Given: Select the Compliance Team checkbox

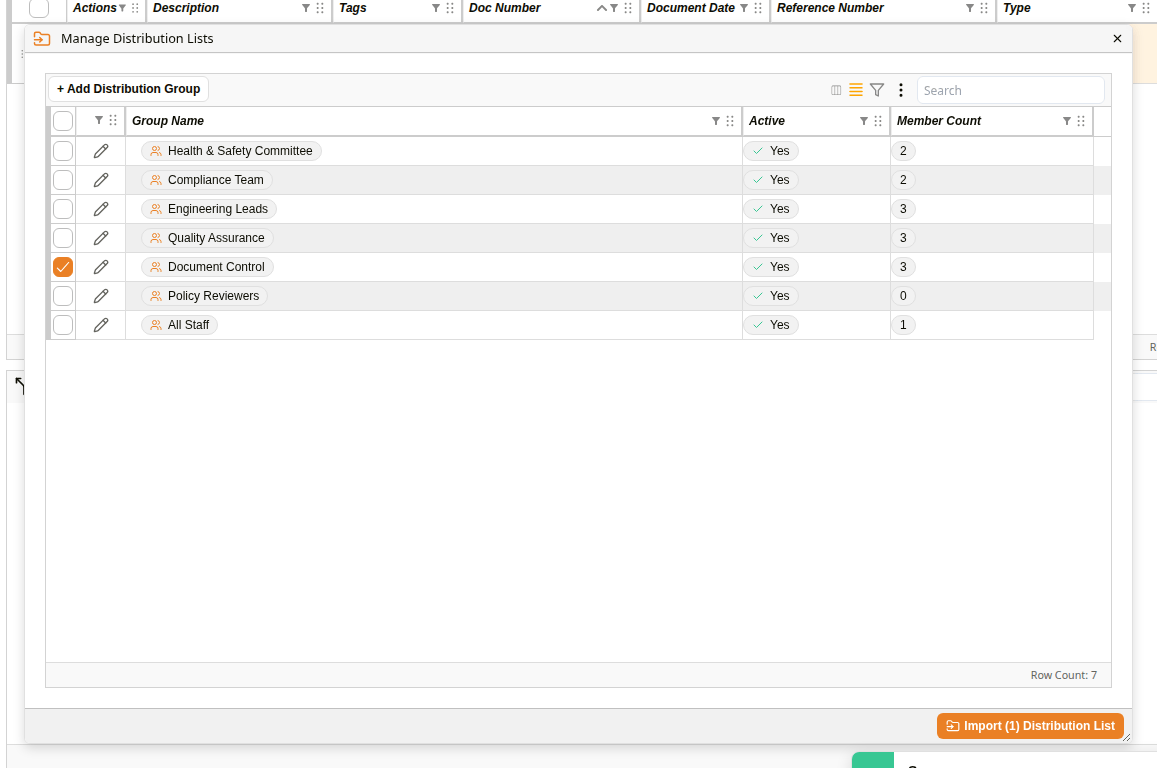Looking at the screenshot, I should pyautogui.click(x=63, y=180).
